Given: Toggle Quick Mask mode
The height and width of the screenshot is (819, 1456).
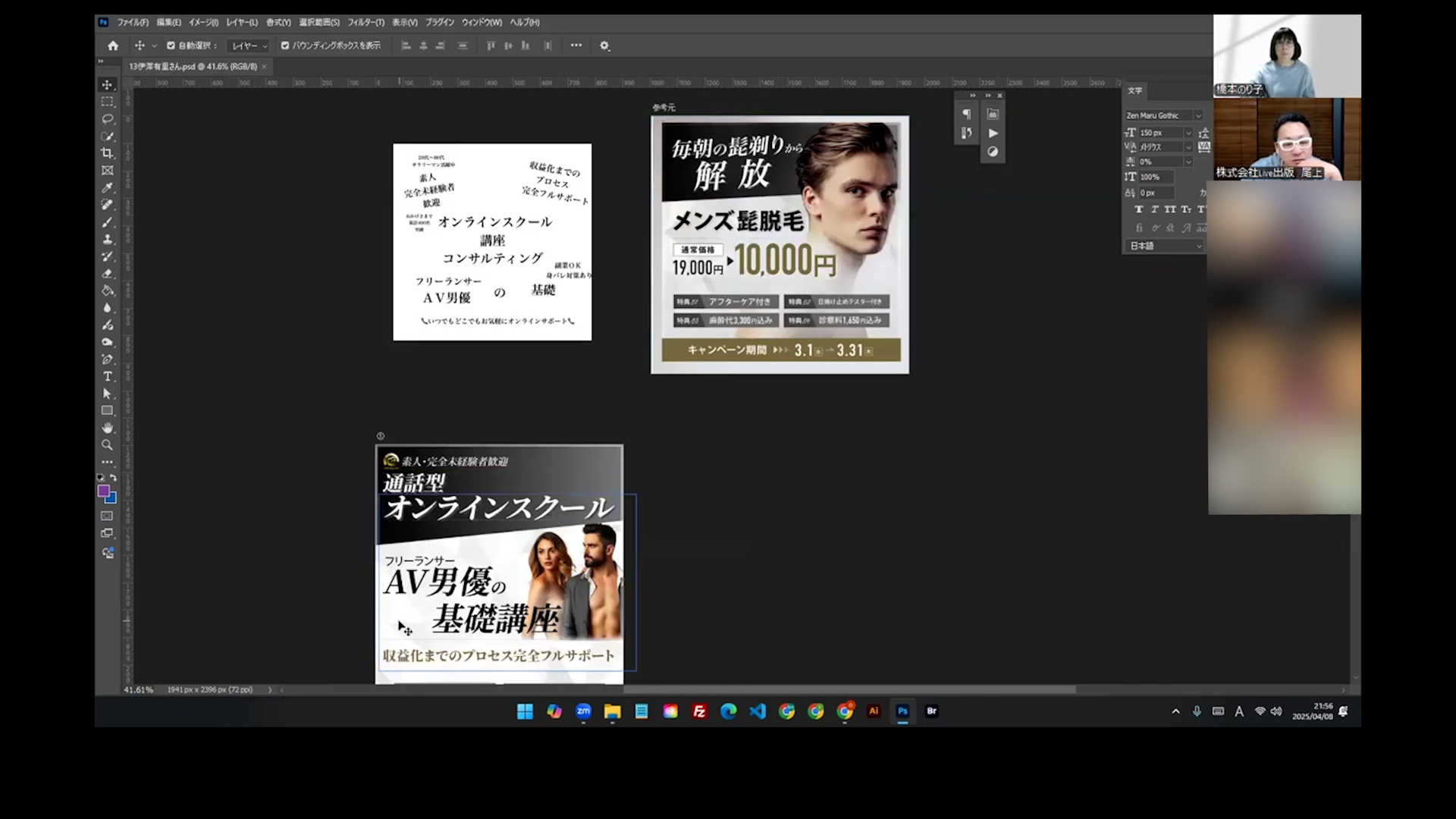Looking at the screenshot, I should pos(107,516).
